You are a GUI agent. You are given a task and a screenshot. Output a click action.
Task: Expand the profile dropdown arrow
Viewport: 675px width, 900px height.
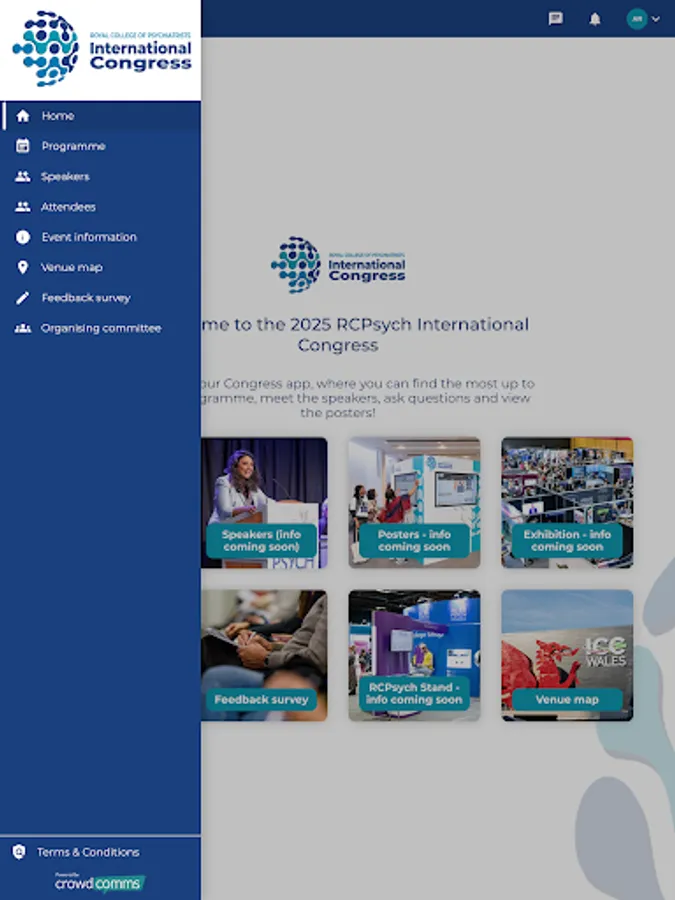click(656, 19)
